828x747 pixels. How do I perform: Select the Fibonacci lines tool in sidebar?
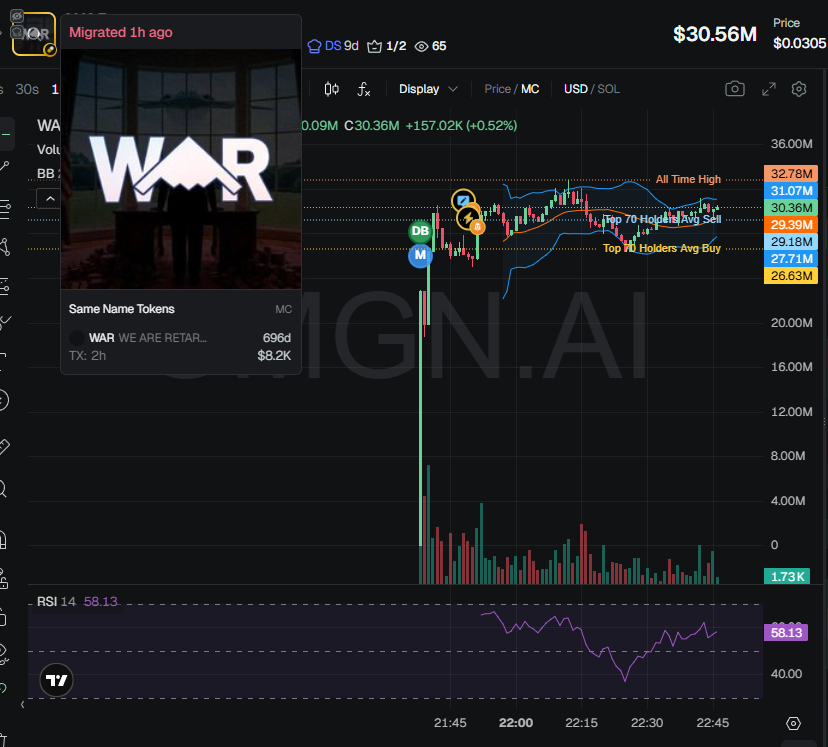[x=4, y=210]
